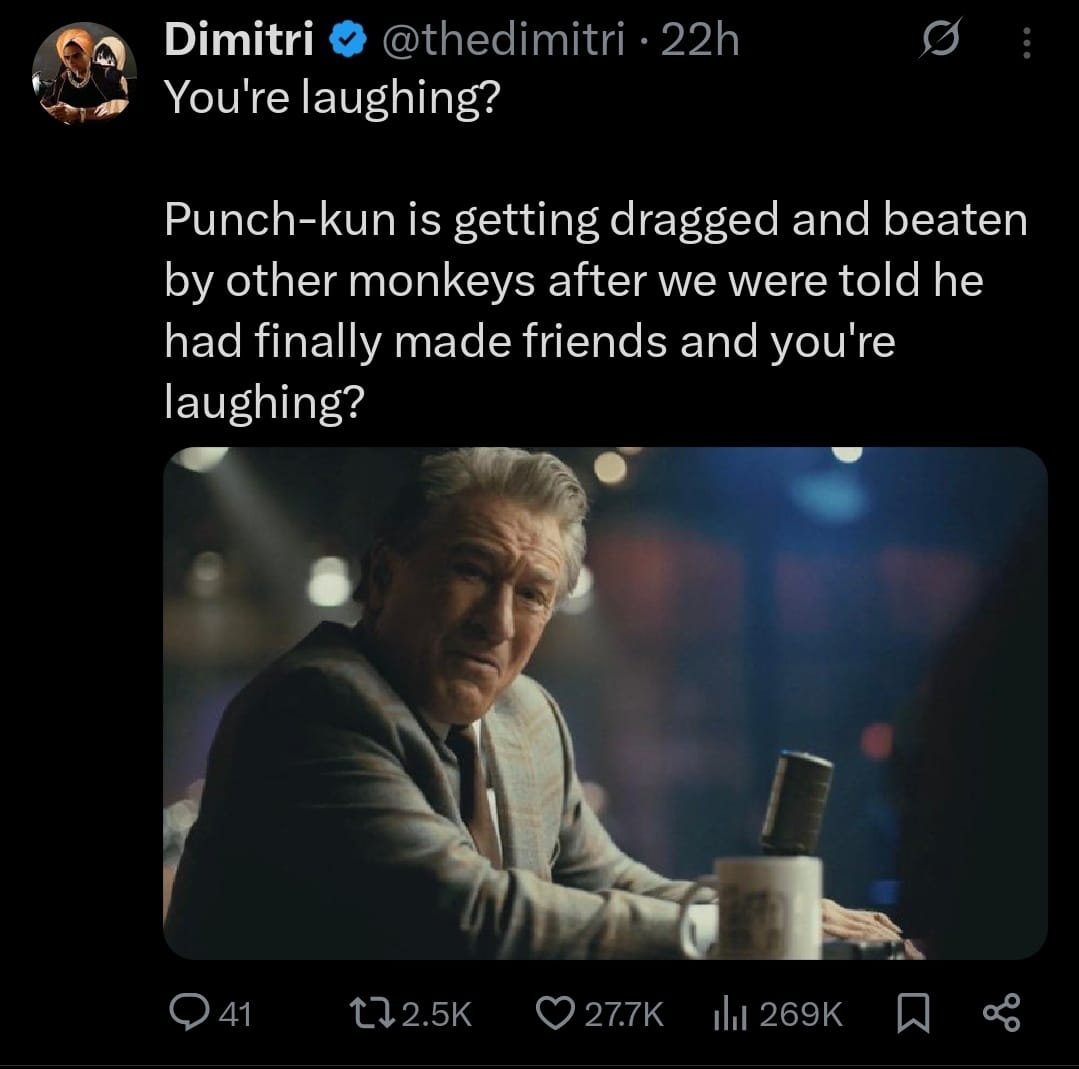1079x1069 pixels.
Task: Open Dimitri's profile picture
Action: tap(84, 70)
